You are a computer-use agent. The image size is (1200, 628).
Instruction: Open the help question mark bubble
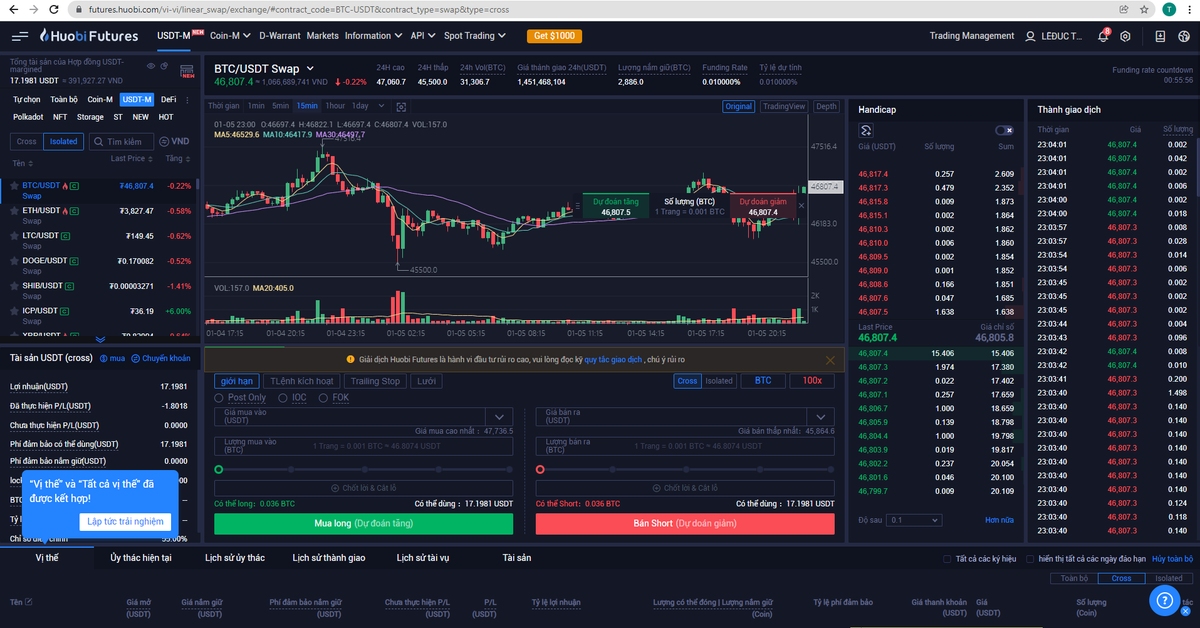pos(1163,599)
